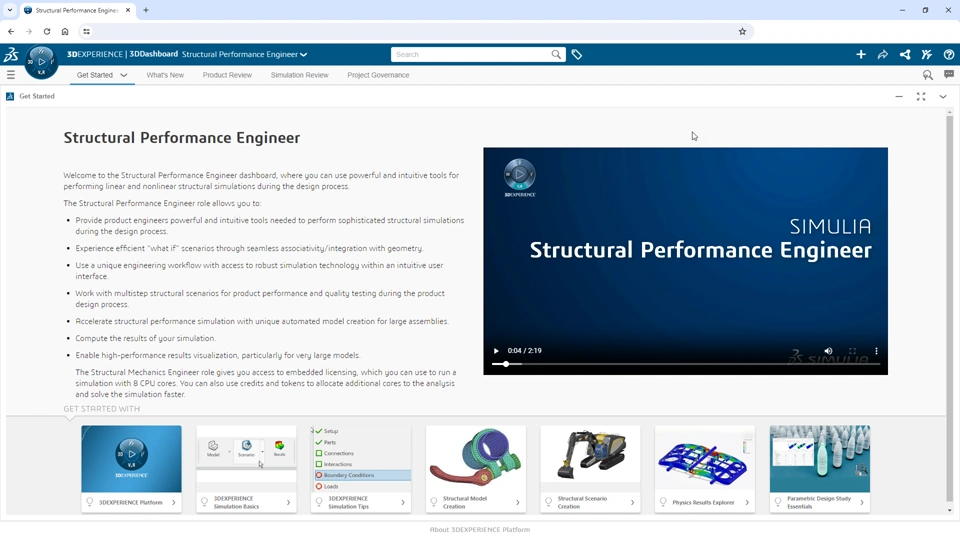Minimize the Get Started widget
Viewport: 960px width, 539px height.
coord(899,96)
